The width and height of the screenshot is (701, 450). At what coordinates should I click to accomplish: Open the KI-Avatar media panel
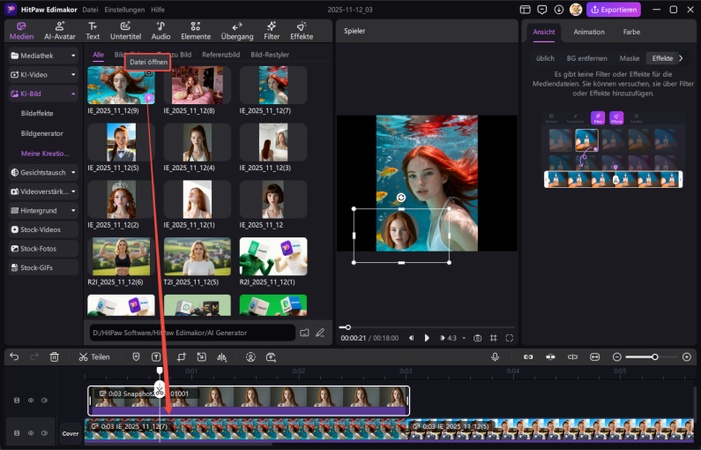click(59, 29)
